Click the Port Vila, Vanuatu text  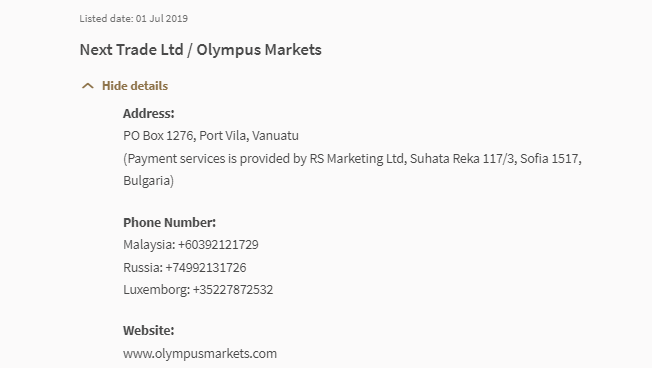click(x=249, y=136)
